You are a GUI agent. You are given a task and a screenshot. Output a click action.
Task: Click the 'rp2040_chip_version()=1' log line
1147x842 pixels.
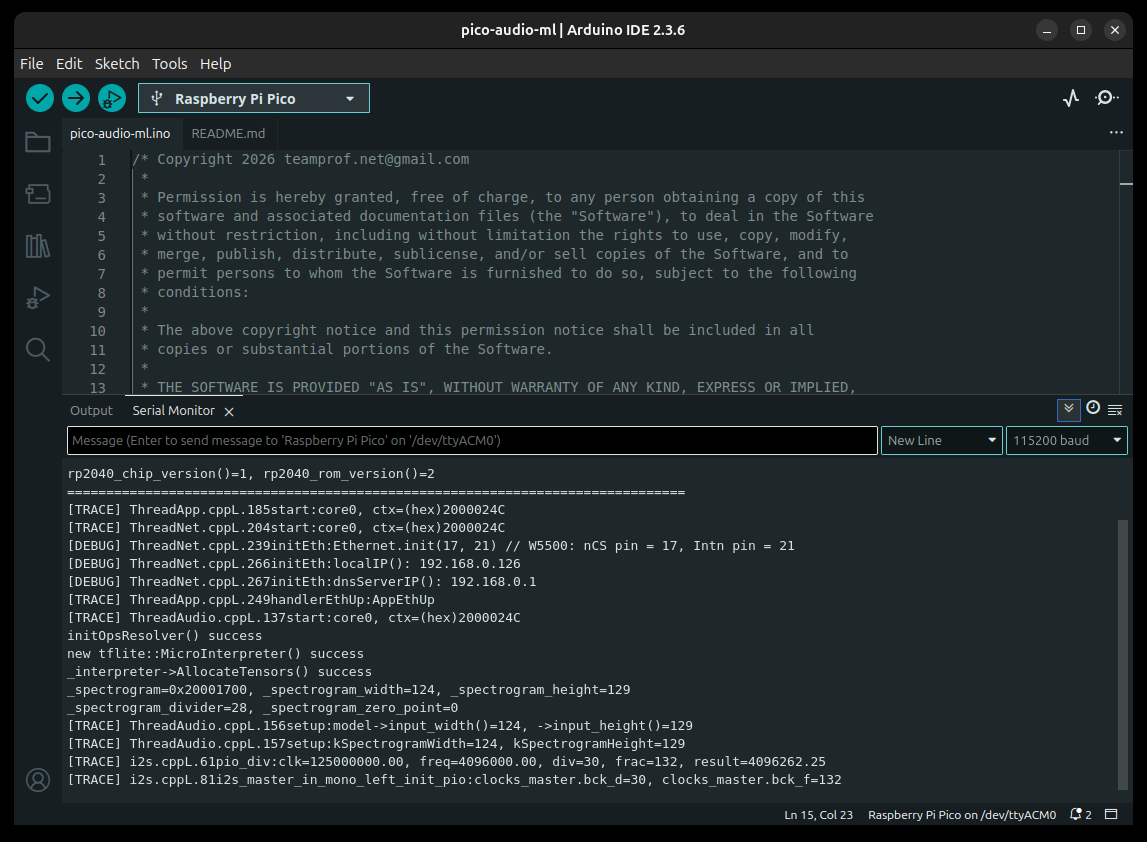[x=251, y=473]
